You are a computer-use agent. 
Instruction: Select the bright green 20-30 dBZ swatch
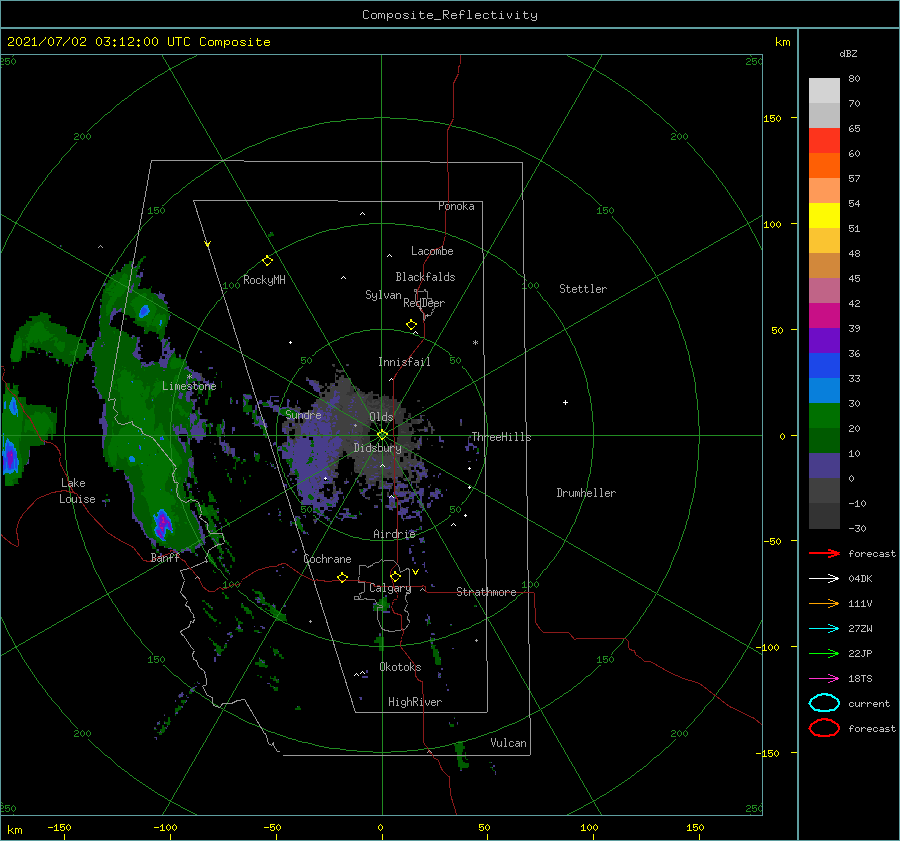pyautogui.click(x=824, y=415)
